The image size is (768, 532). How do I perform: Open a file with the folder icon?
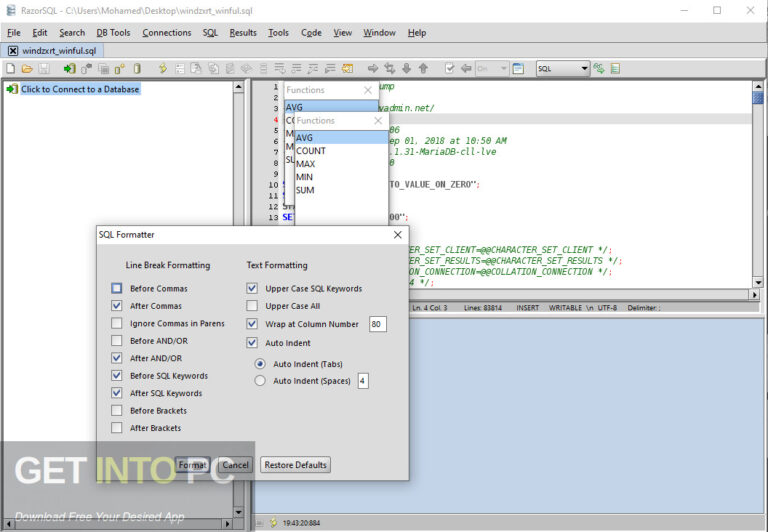coord(27,69)
